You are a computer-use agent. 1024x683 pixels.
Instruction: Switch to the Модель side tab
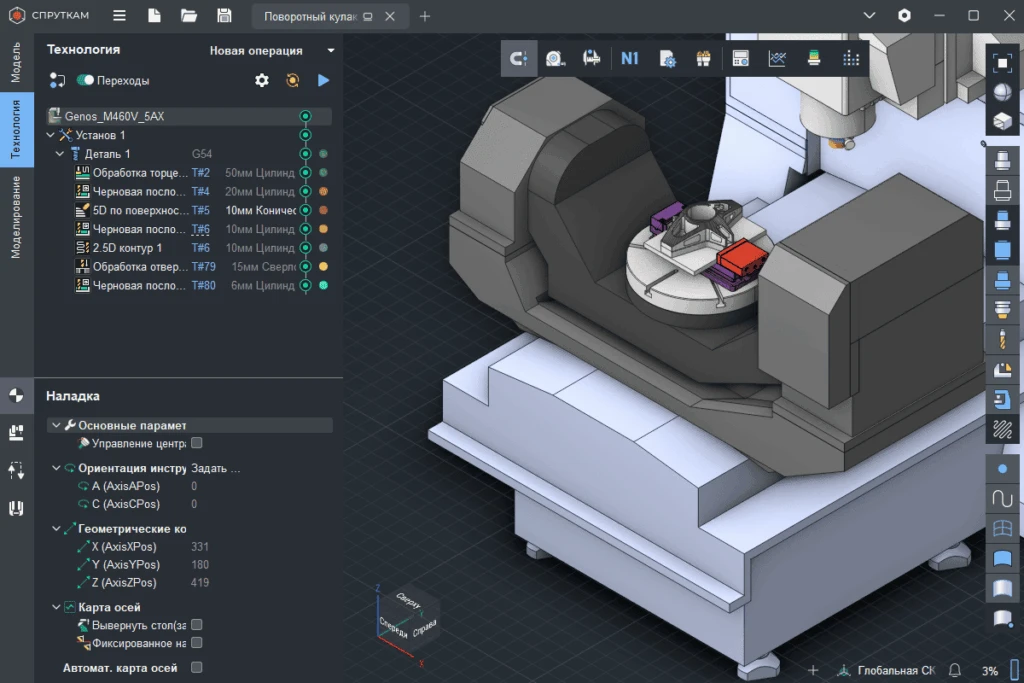coord(15,63)
